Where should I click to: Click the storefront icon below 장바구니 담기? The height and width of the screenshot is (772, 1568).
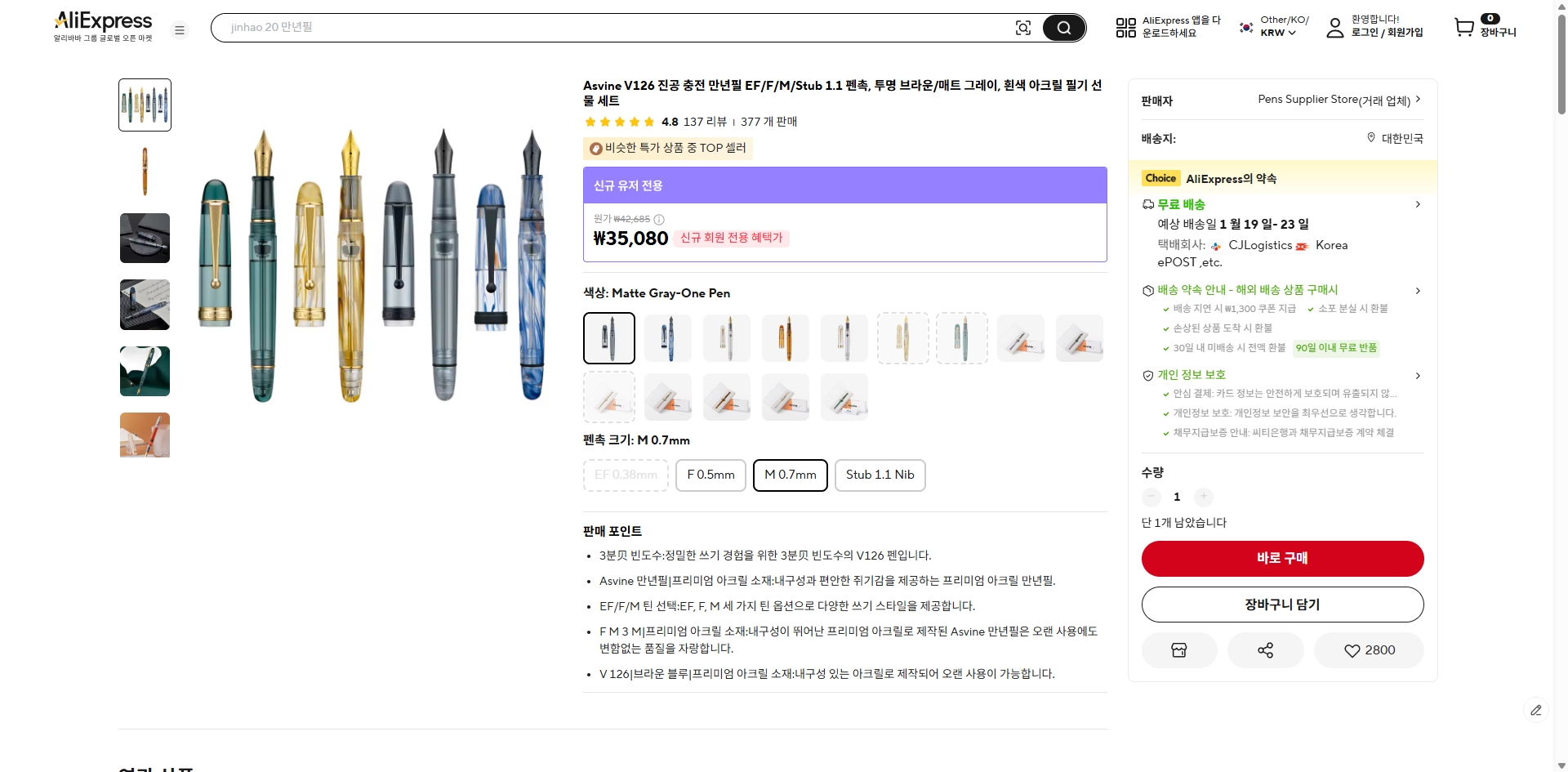pyautogui.click(x=1178, y=649)
